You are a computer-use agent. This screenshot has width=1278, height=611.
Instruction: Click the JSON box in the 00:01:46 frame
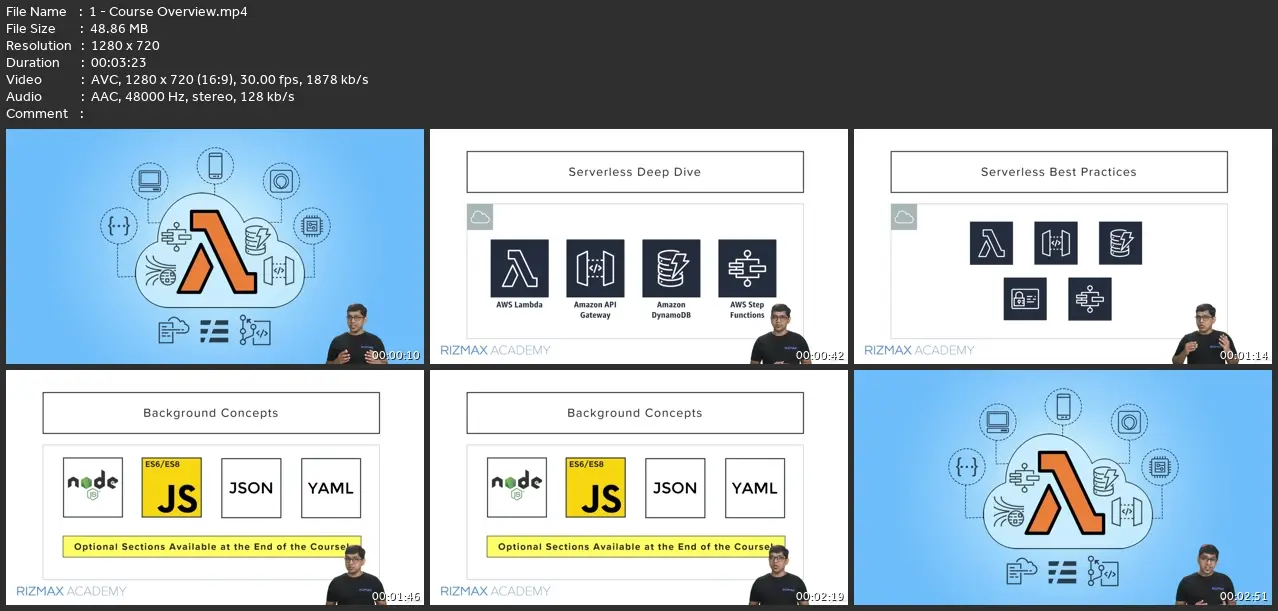[251, 487]
